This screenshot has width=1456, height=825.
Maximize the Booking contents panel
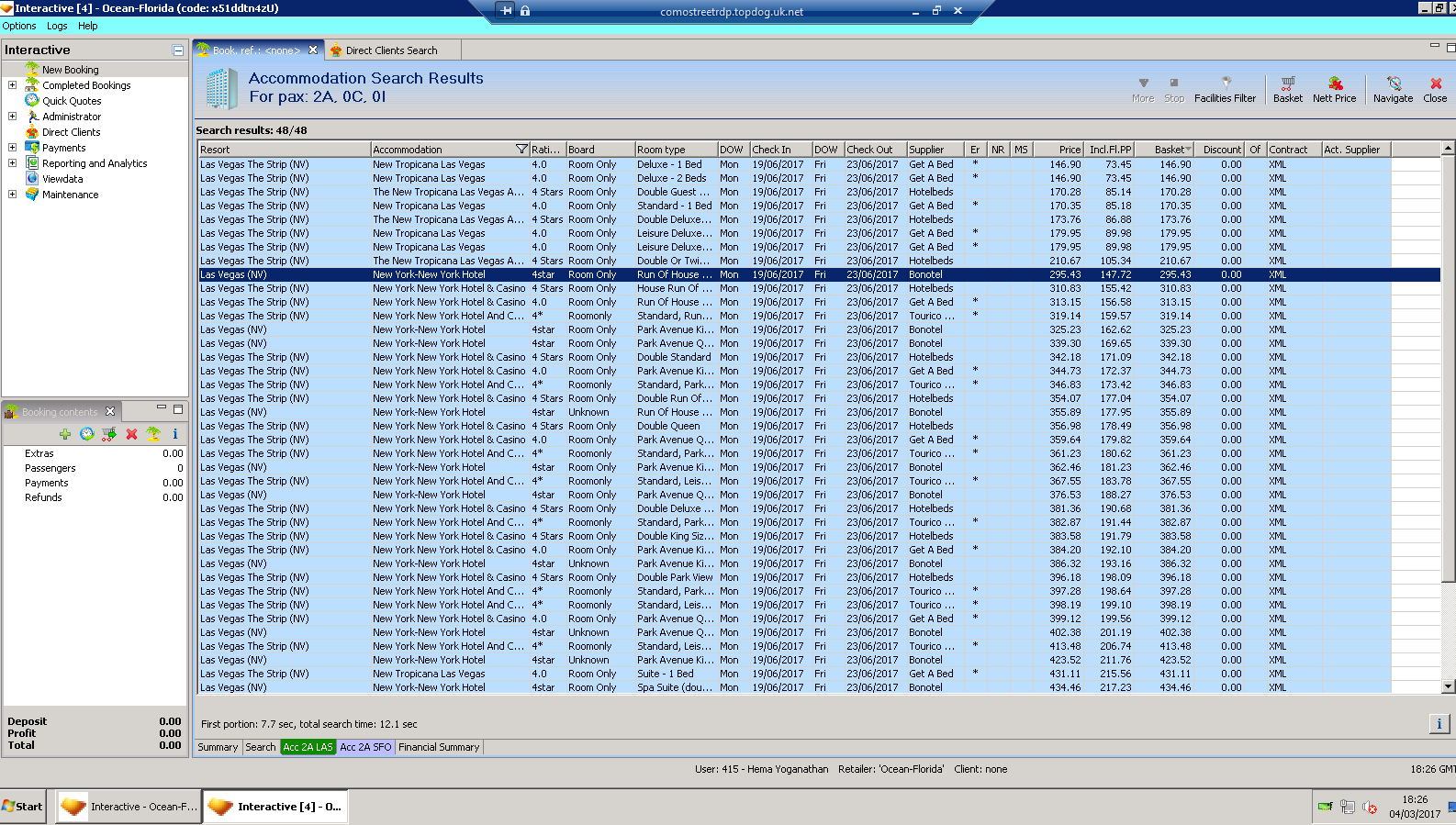[178, 408]
